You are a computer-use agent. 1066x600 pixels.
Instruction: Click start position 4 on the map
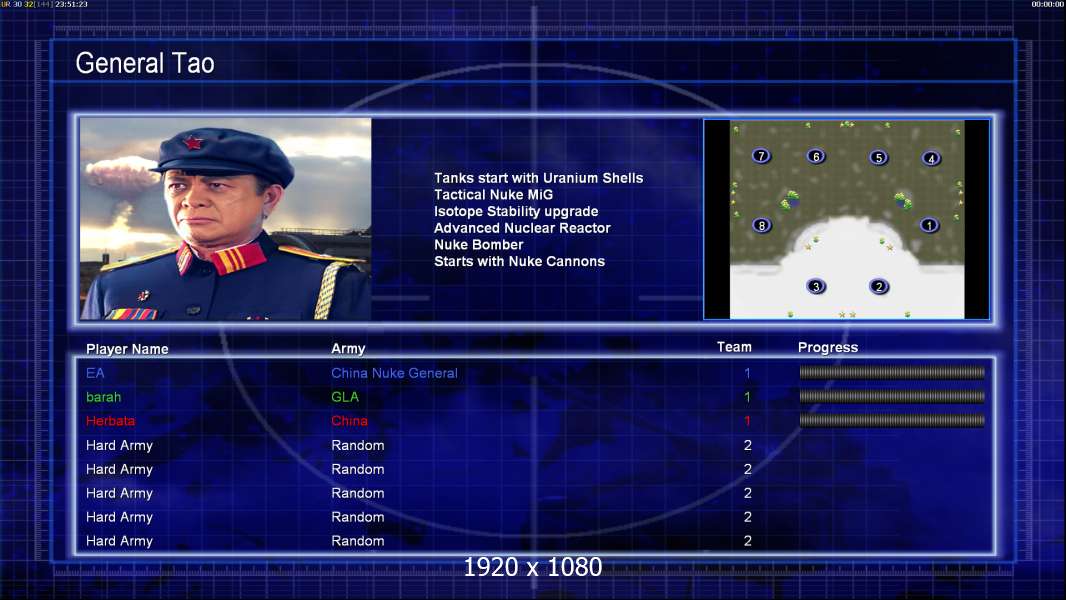pyautogui.click(x=931, y=158)
